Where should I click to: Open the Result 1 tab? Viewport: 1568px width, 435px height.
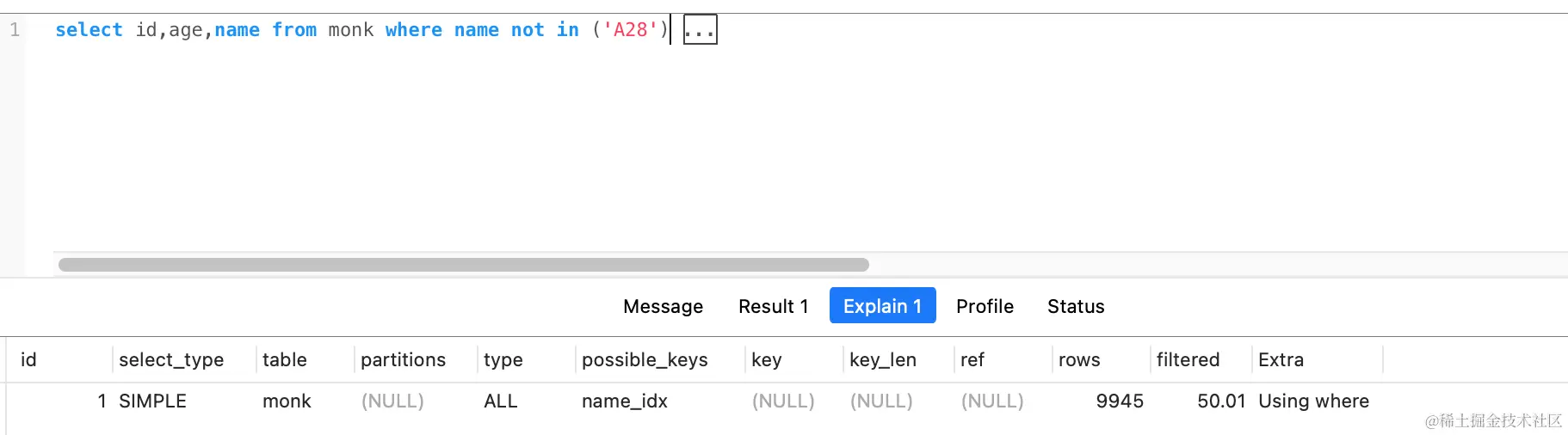point(773,306)
